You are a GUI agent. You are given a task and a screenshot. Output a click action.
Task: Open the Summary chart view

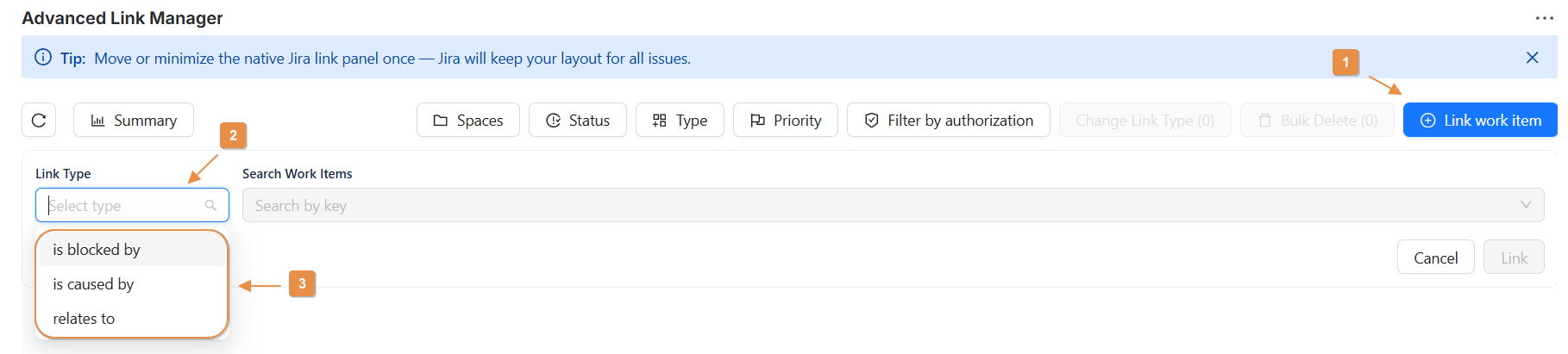[134, 121]
